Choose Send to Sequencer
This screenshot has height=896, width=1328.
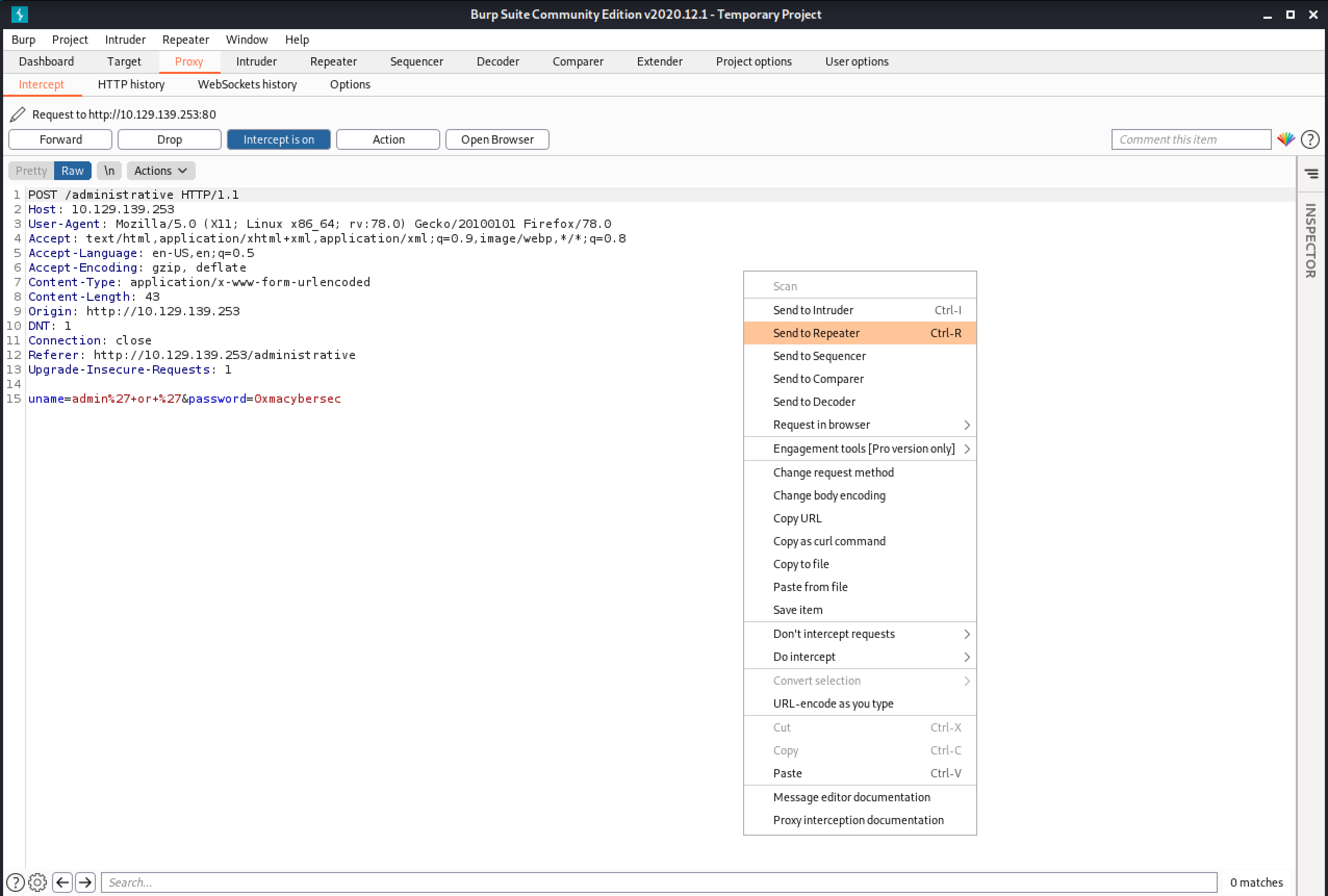(x=860, y=356)
